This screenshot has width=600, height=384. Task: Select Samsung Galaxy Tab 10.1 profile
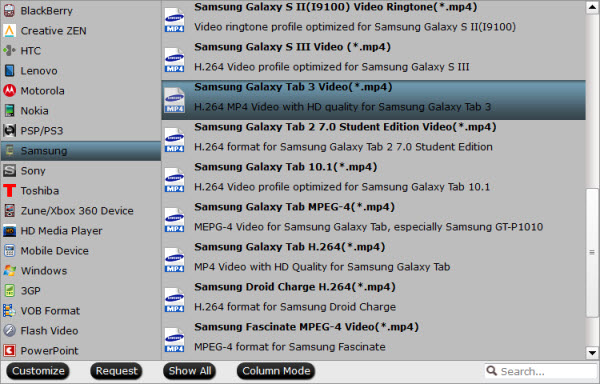[x=373, y=177]
